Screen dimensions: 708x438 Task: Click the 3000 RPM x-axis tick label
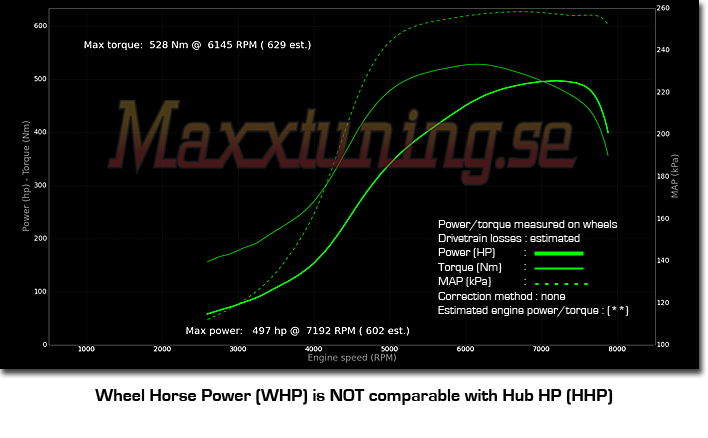(238, 349)
